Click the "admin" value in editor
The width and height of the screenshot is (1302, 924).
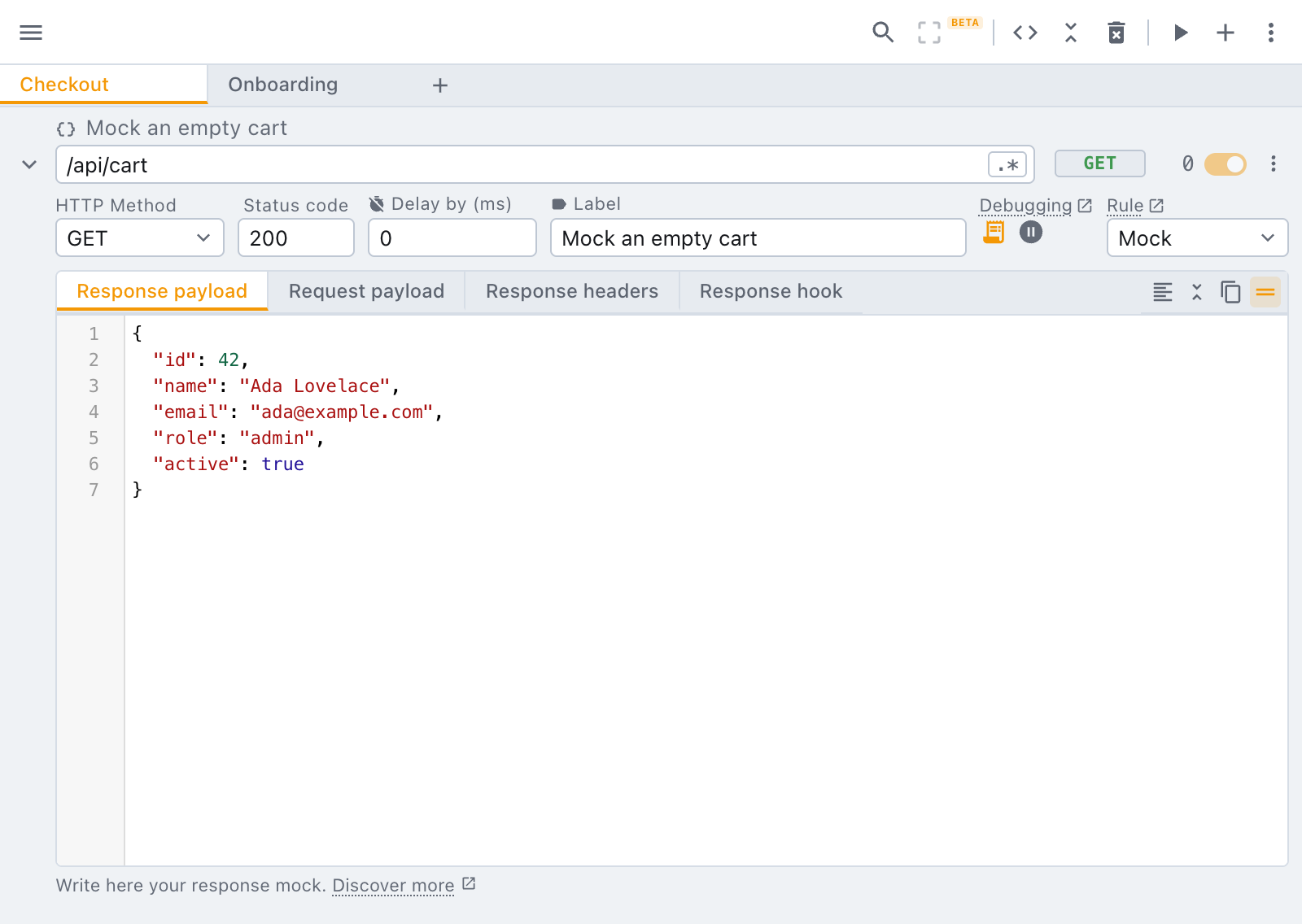point(277,438)
